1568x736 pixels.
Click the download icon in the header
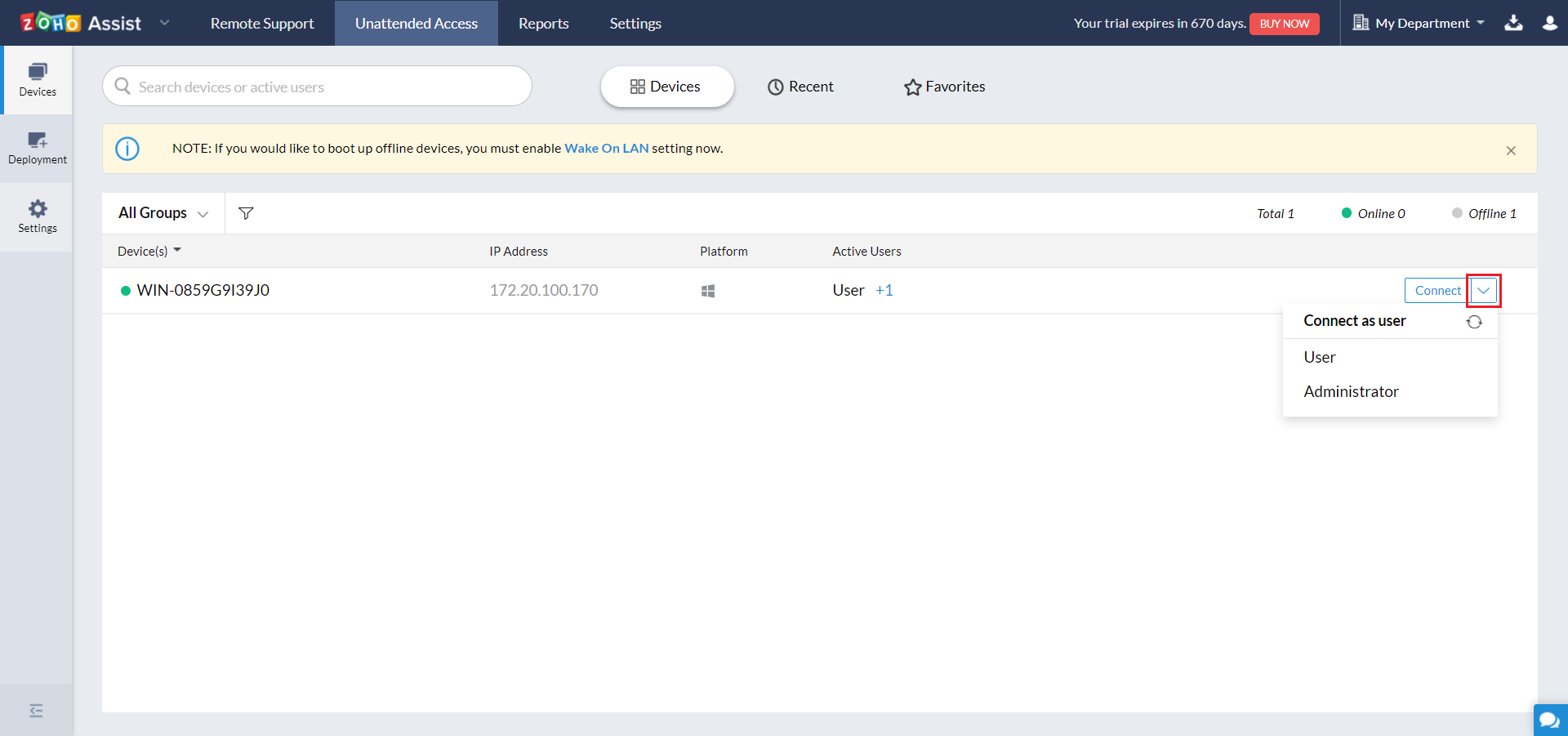pyautogui.click(x=1513, y=23)
